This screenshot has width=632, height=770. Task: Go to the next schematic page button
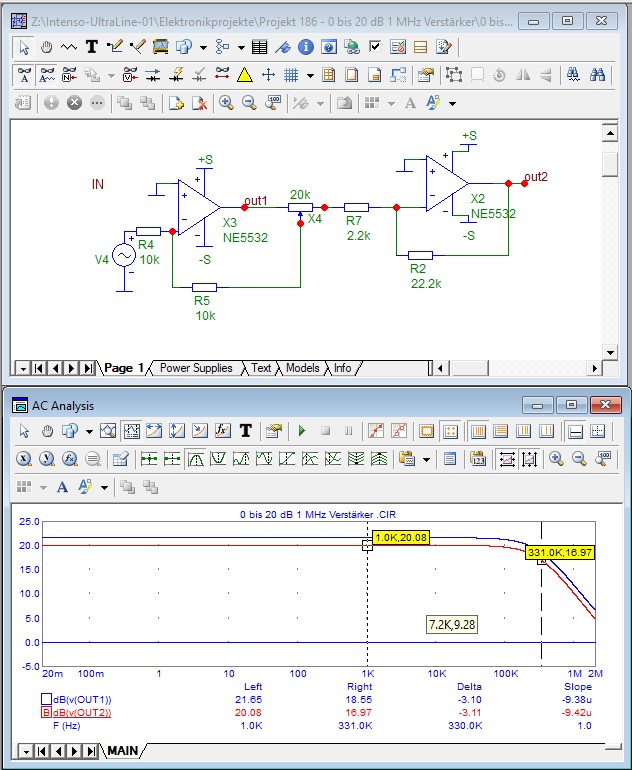pos(72,368)
